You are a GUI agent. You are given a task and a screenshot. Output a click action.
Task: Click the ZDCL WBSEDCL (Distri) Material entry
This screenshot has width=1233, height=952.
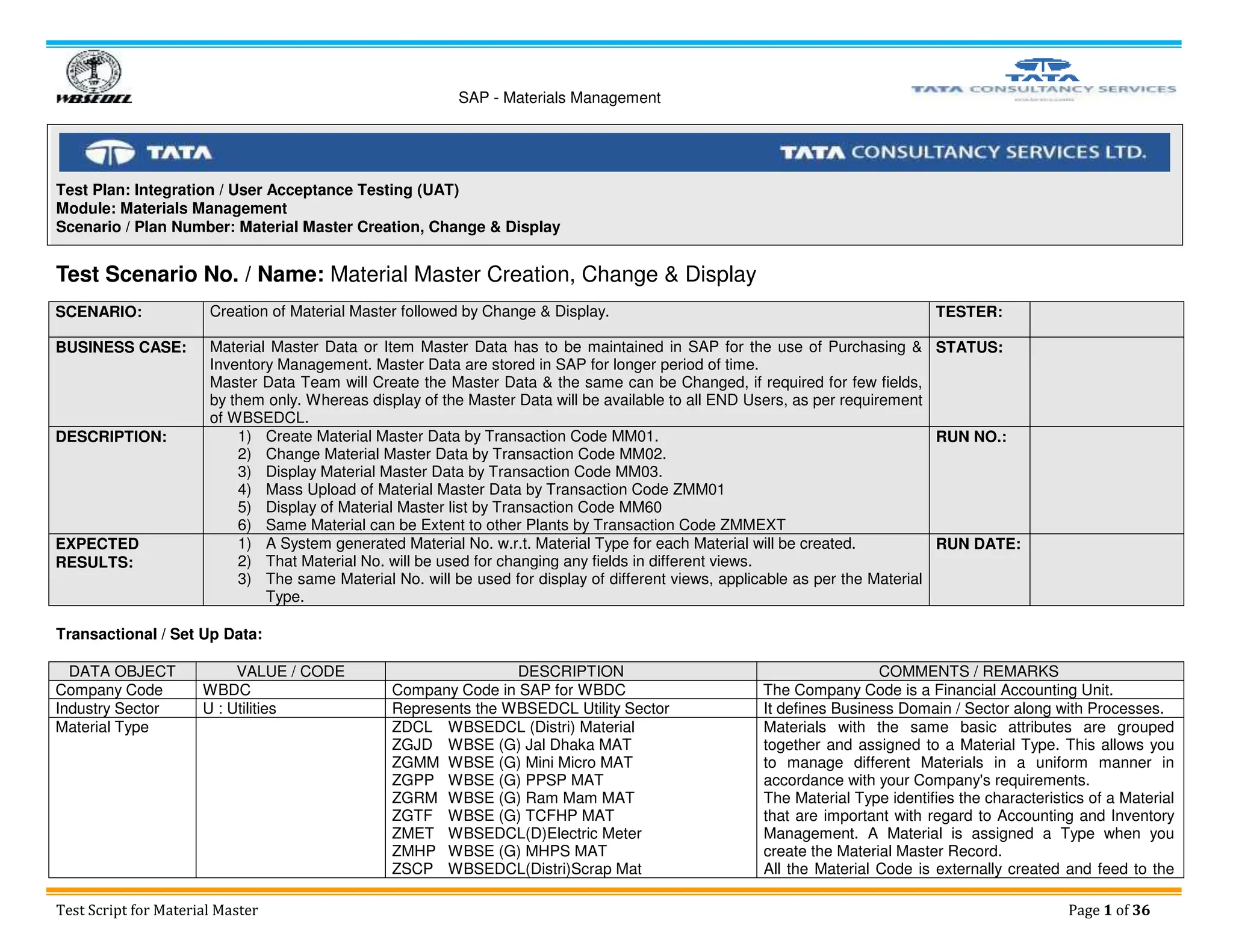click(x=513, y=727)
